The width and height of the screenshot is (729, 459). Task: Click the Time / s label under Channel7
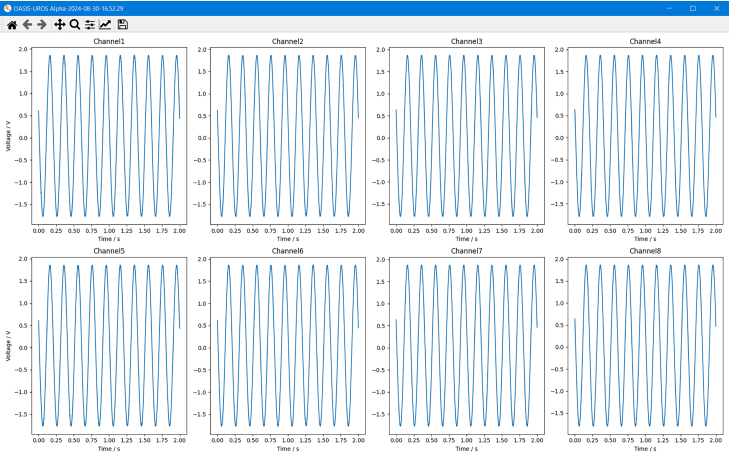pyautogui.click(x=467, y=449)
